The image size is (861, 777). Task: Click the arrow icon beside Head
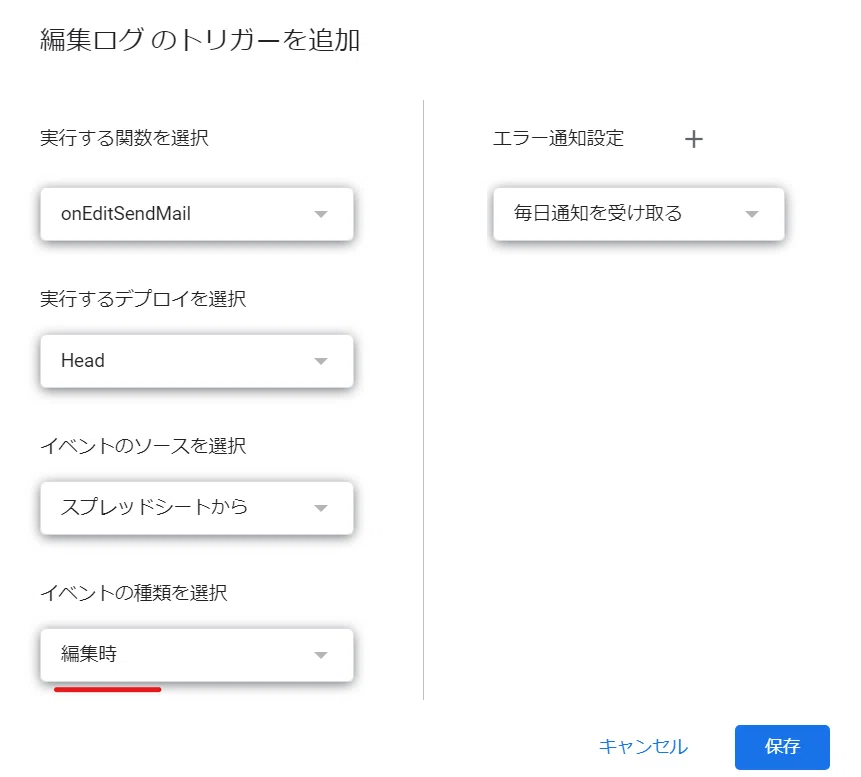click(321, 361)
